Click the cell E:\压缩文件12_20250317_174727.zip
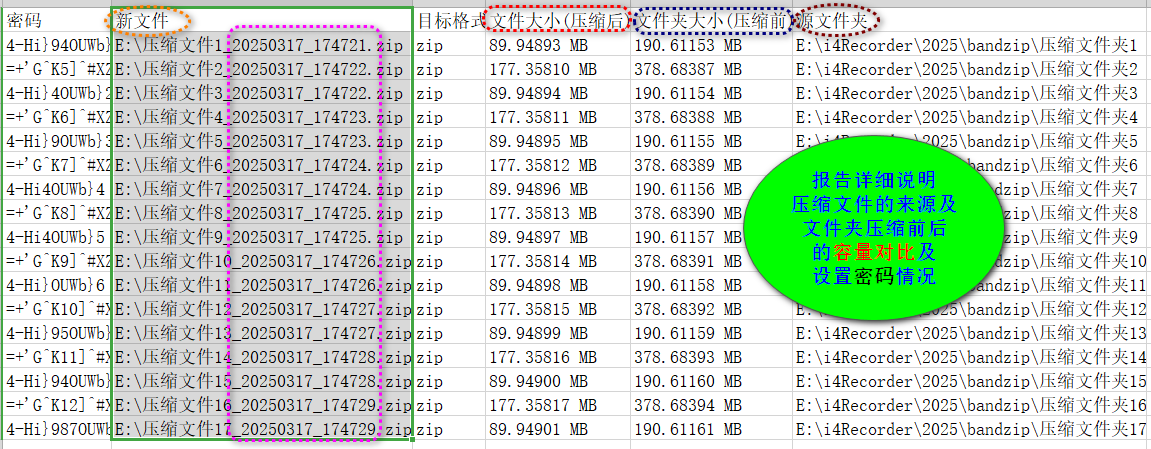 pyautogui.click(x=263, y=309)
